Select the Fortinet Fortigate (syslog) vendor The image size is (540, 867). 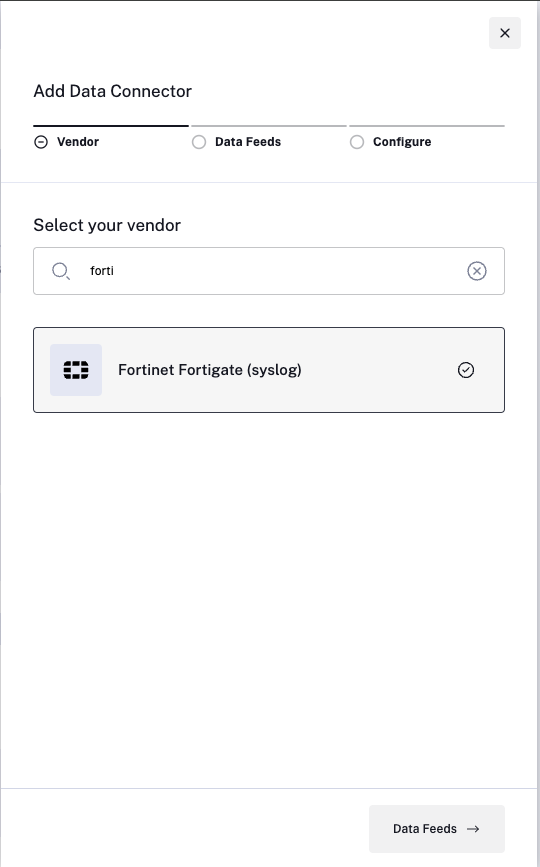(269, 370)
